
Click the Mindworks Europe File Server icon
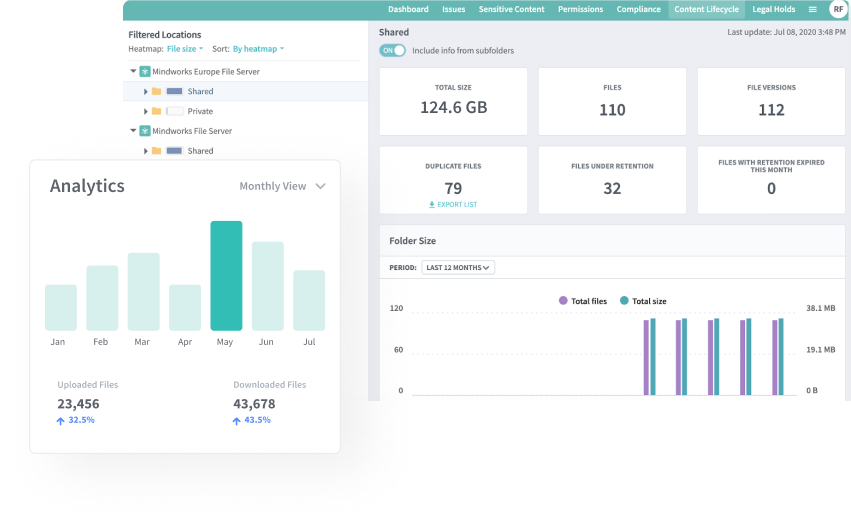[x=145, y=71]
